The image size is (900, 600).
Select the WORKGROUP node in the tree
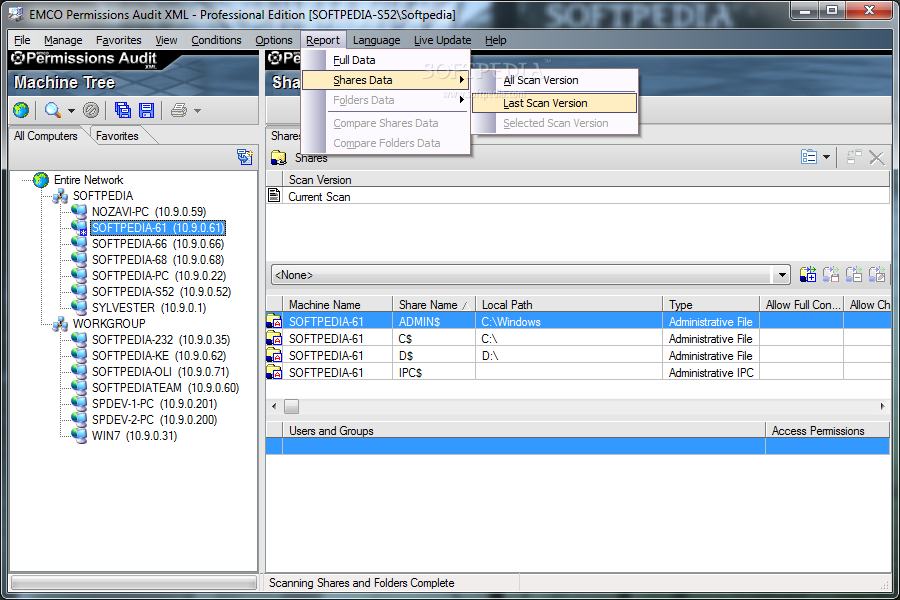tap(109, 324)
